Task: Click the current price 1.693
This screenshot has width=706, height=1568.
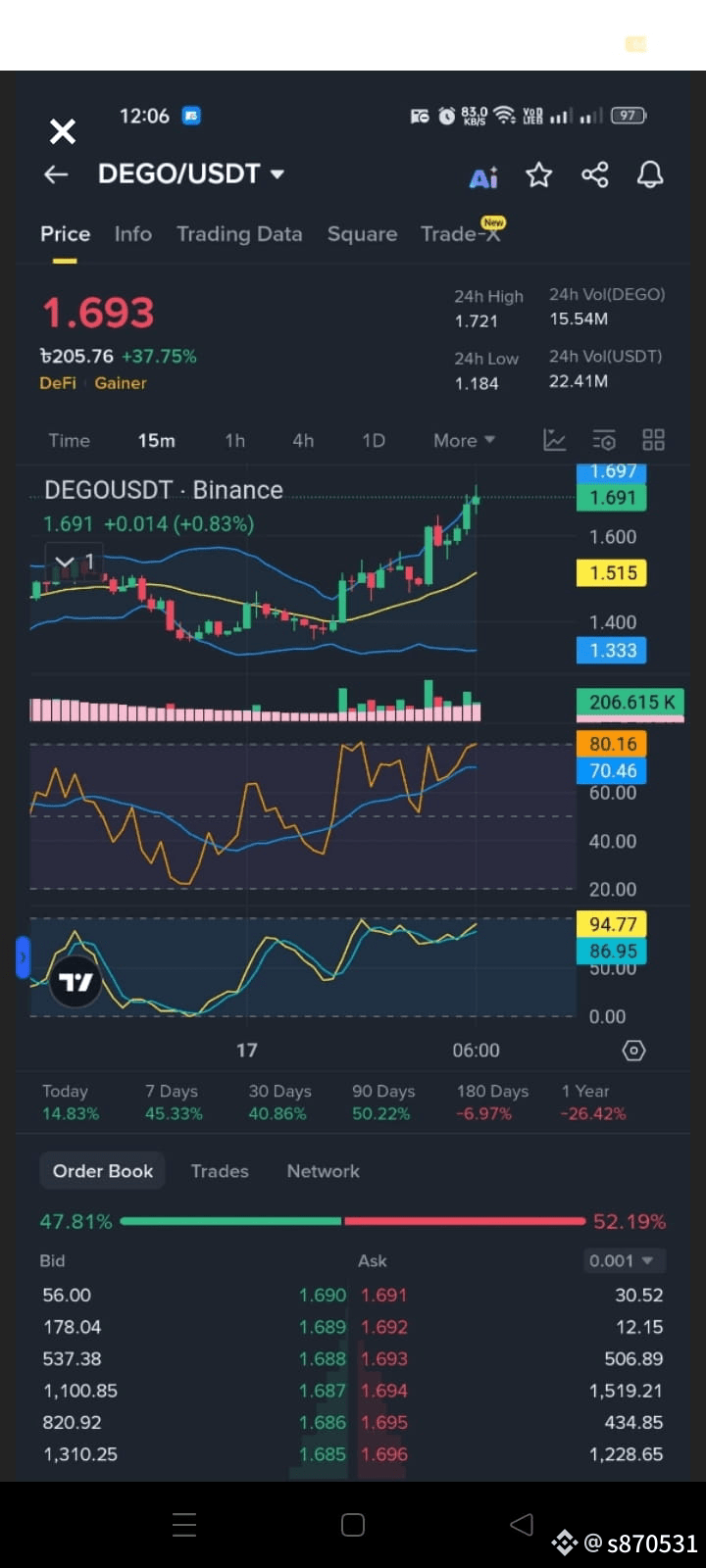Action: coord(98,314)
